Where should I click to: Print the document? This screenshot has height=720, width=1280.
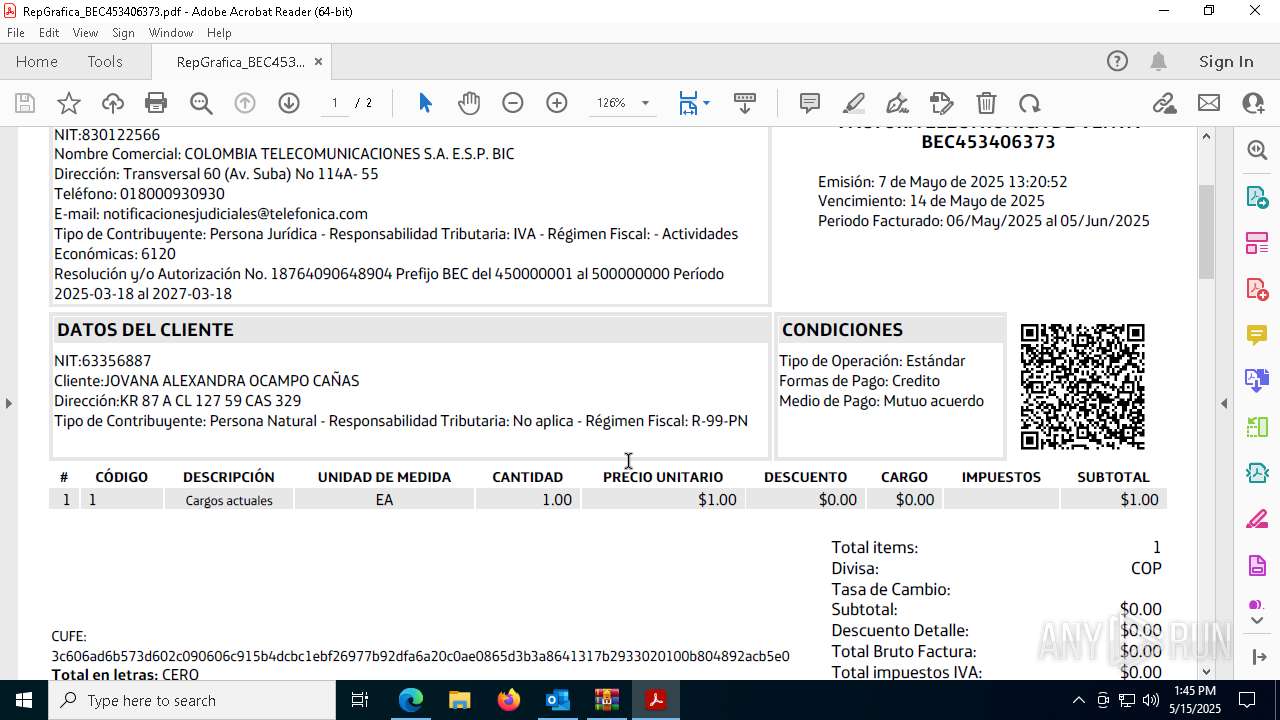tap(156, 103)
